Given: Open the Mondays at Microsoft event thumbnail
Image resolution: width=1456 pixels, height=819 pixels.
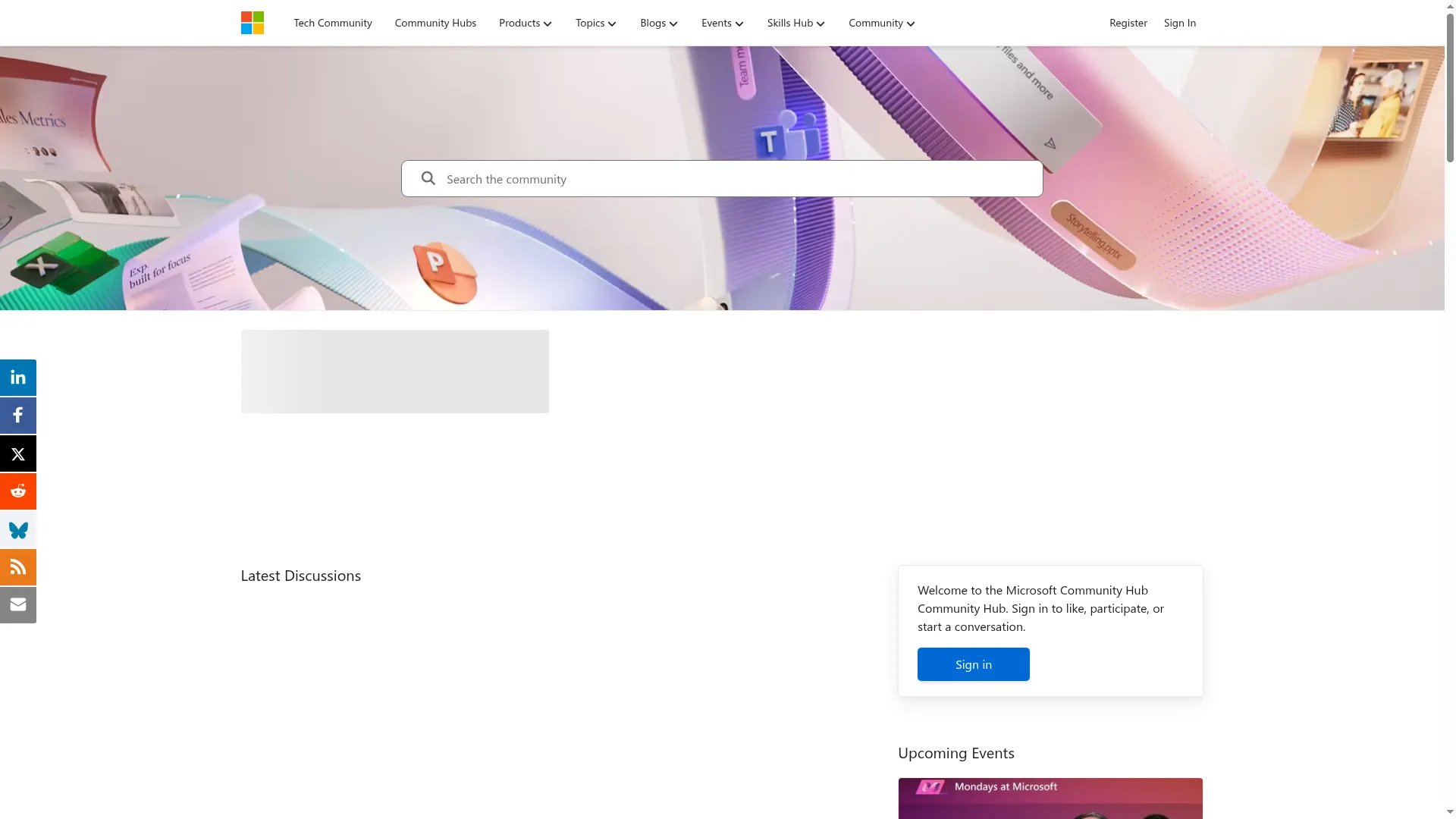Looking at the screenshot, I should click(x=1050, y=799).
